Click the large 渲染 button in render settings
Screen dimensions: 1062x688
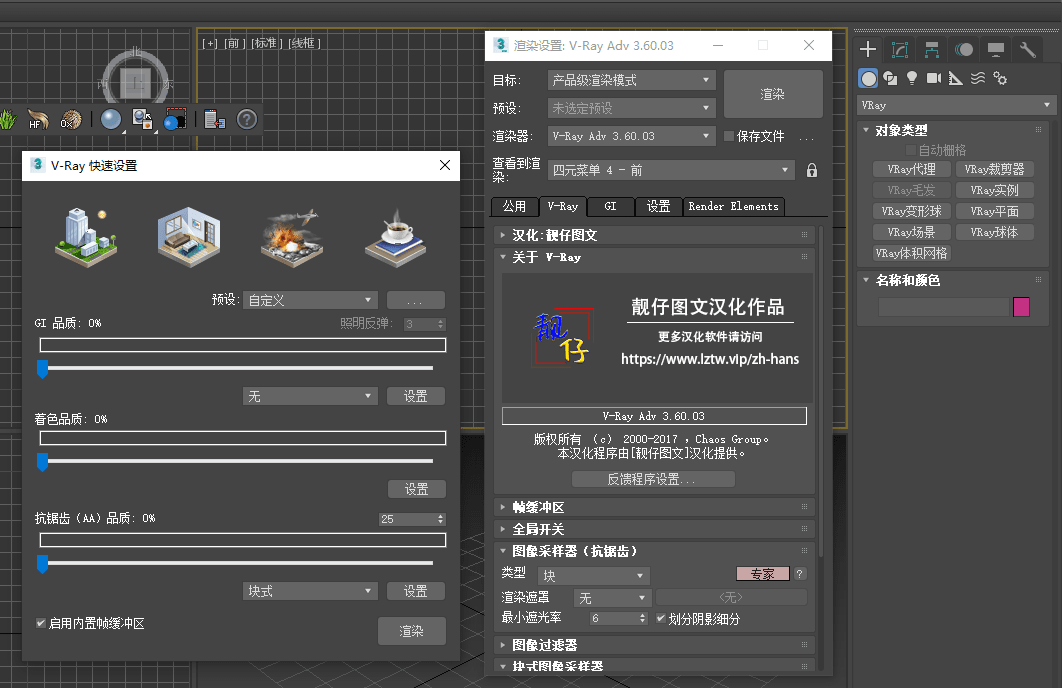[773, 94]
